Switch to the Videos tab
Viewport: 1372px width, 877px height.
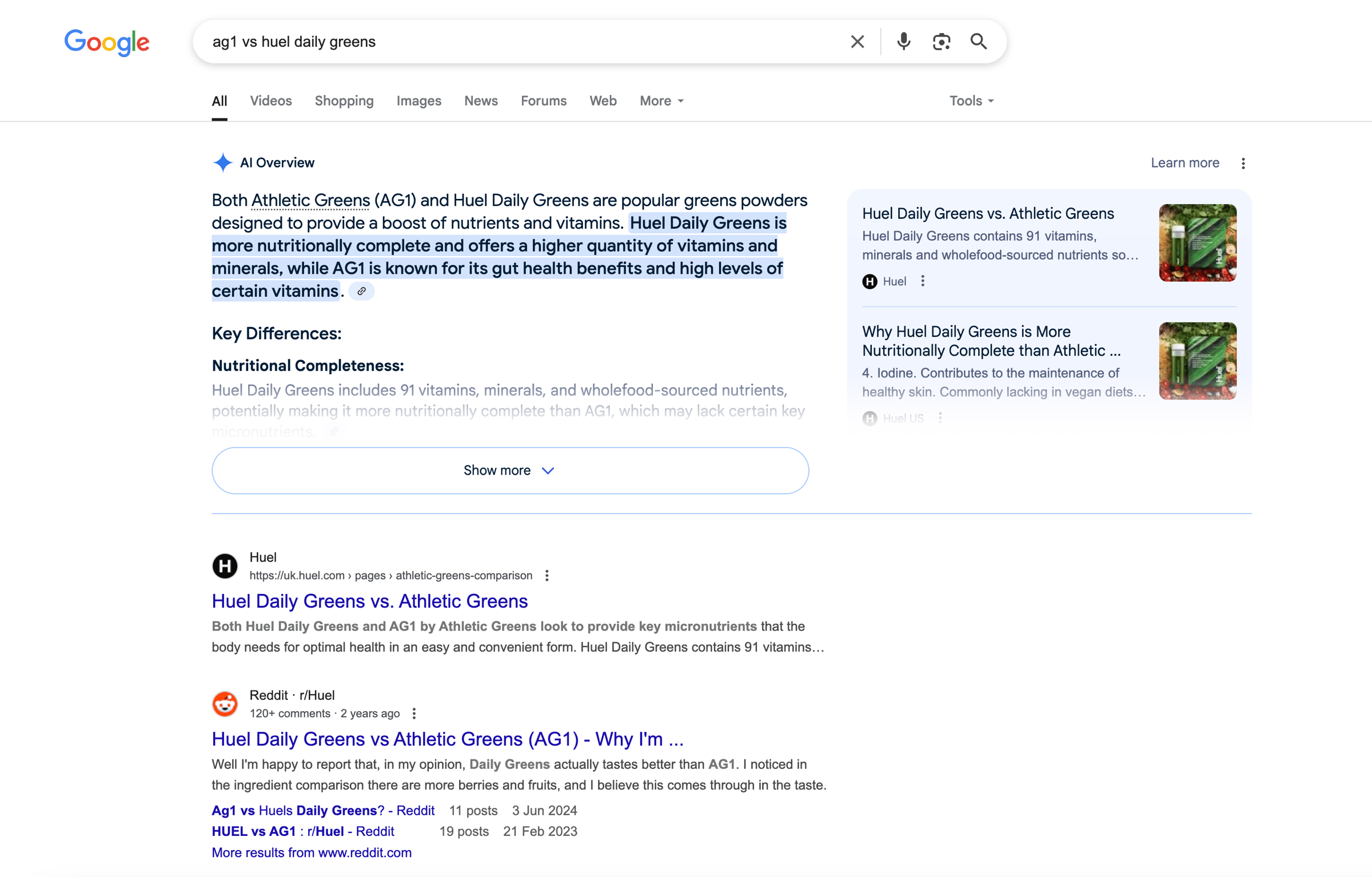coord(271,101)
